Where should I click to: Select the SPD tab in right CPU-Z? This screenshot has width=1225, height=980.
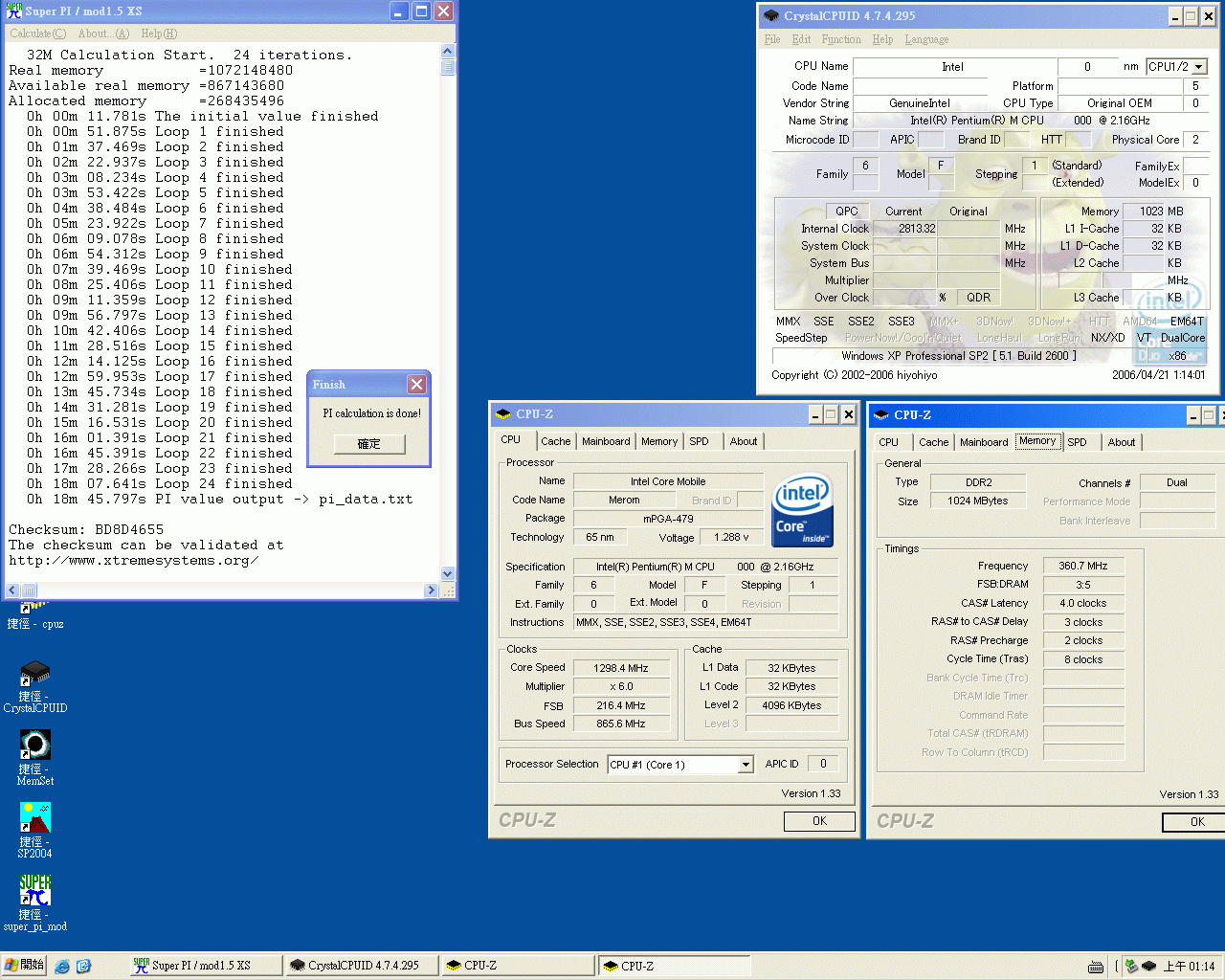pyautogui.click(x=1078, y=442)
